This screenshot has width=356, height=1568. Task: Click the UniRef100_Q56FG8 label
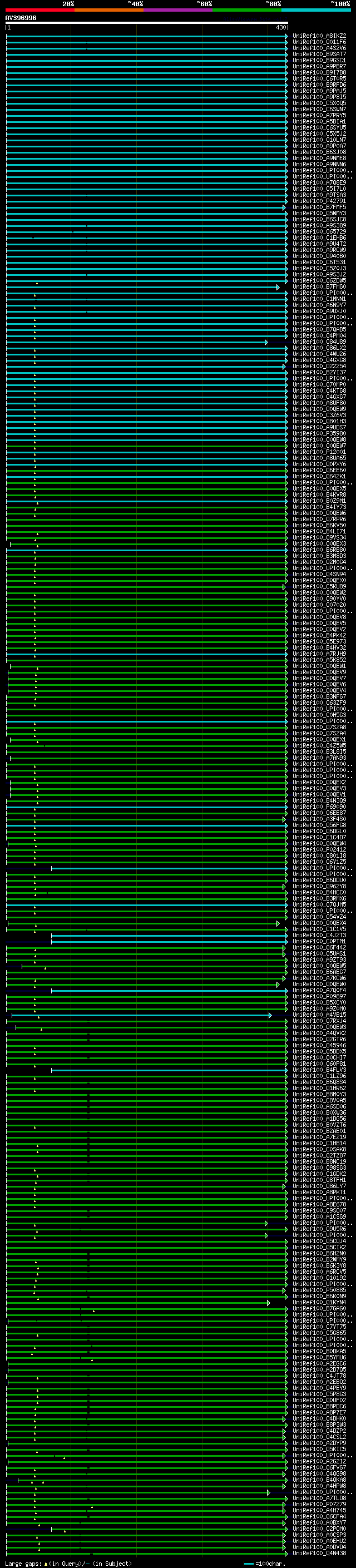click(x=319, y=825)
